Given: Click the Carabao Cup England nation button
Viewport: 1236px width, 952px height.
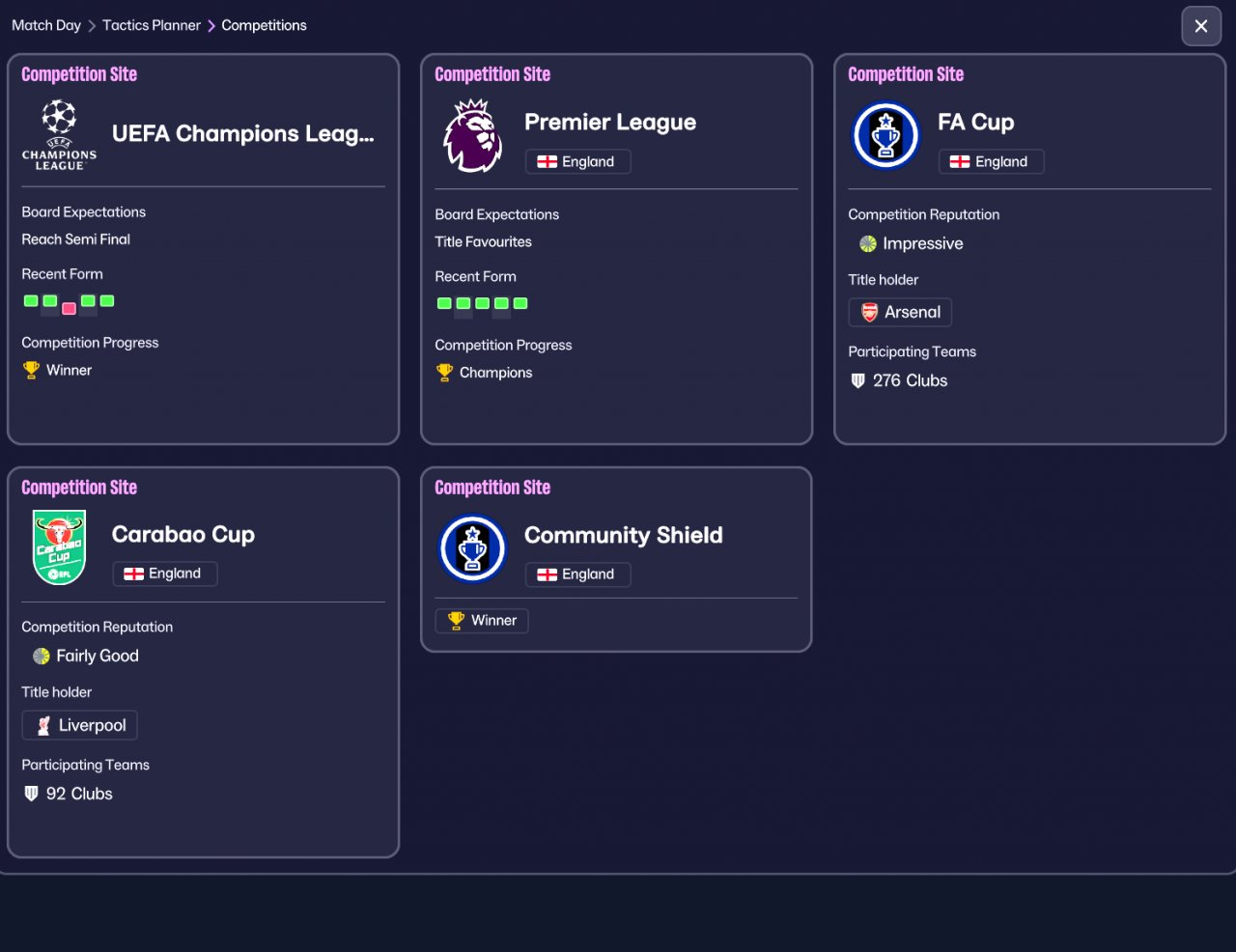Looking at the screenshot, I should (165, 574).
